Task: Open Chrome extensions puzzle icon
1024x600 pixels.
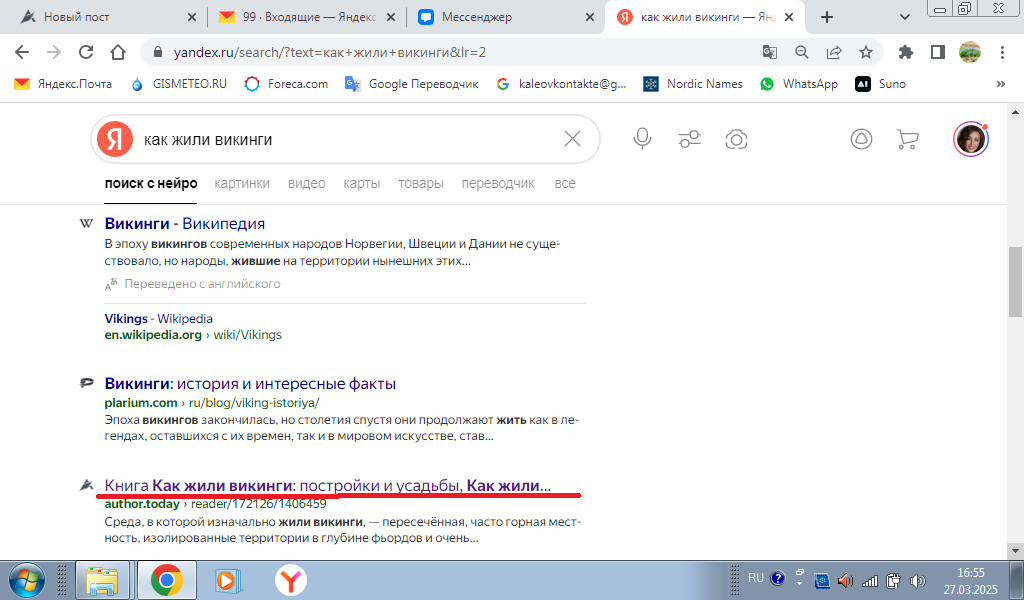Action: point(906,52)
